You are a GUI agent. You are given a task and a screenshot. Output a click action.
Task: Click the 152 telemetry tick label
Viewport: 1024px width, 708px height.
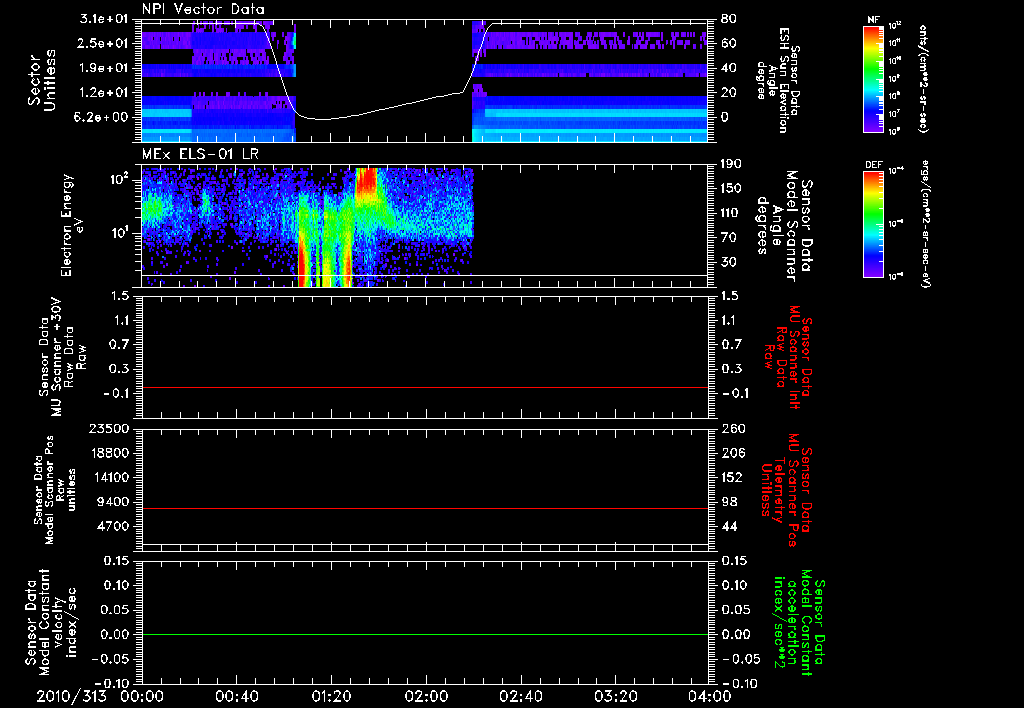tap(731, 477)
